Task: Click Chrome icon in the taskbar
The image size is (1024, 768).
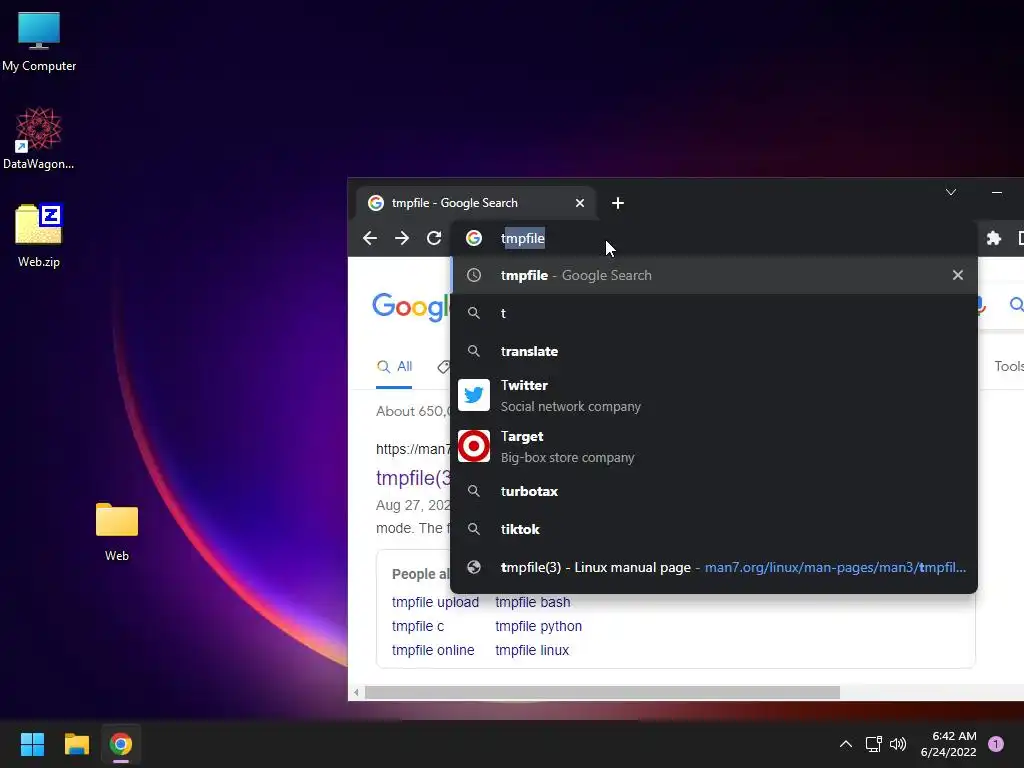Action: [x=121, y=744]
